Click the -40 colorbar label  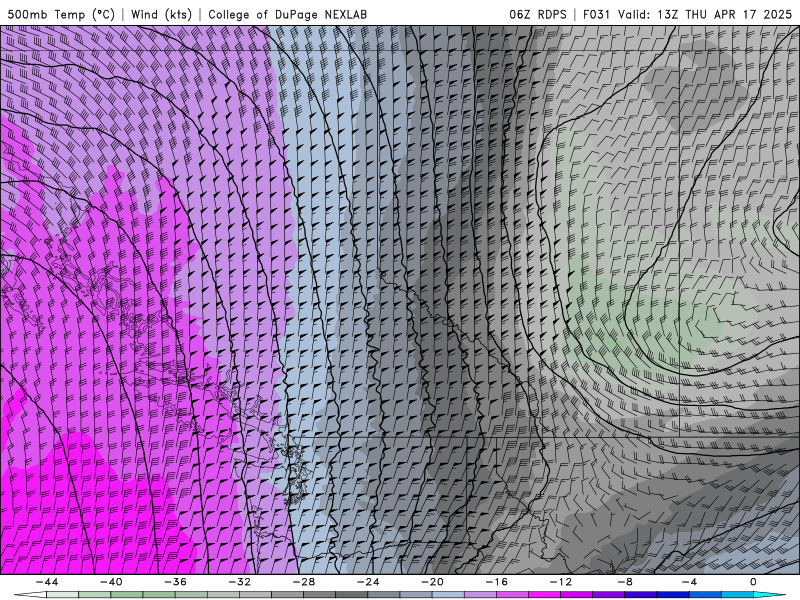coord(111,582)
